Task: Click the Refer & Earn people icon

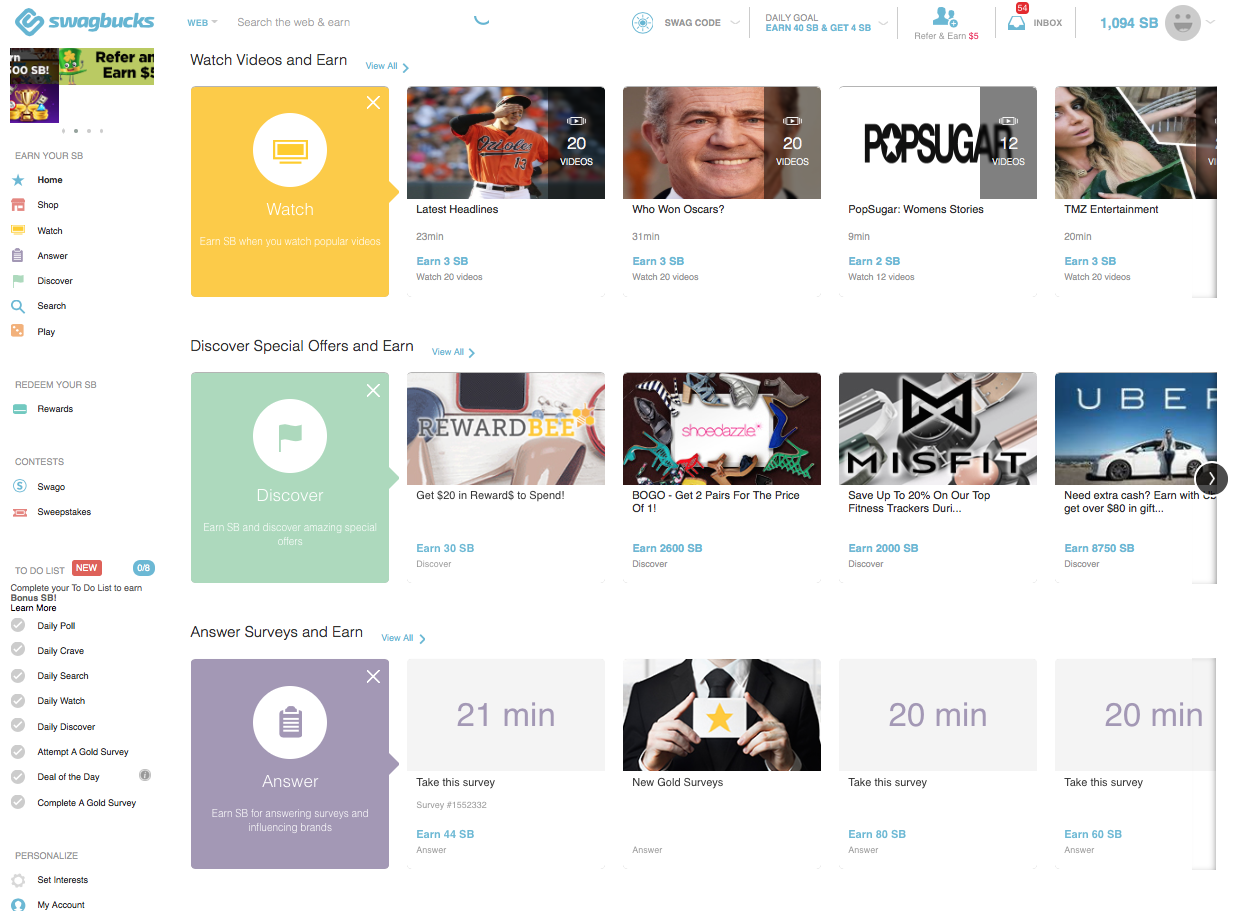Action: [x=945, y=17]
